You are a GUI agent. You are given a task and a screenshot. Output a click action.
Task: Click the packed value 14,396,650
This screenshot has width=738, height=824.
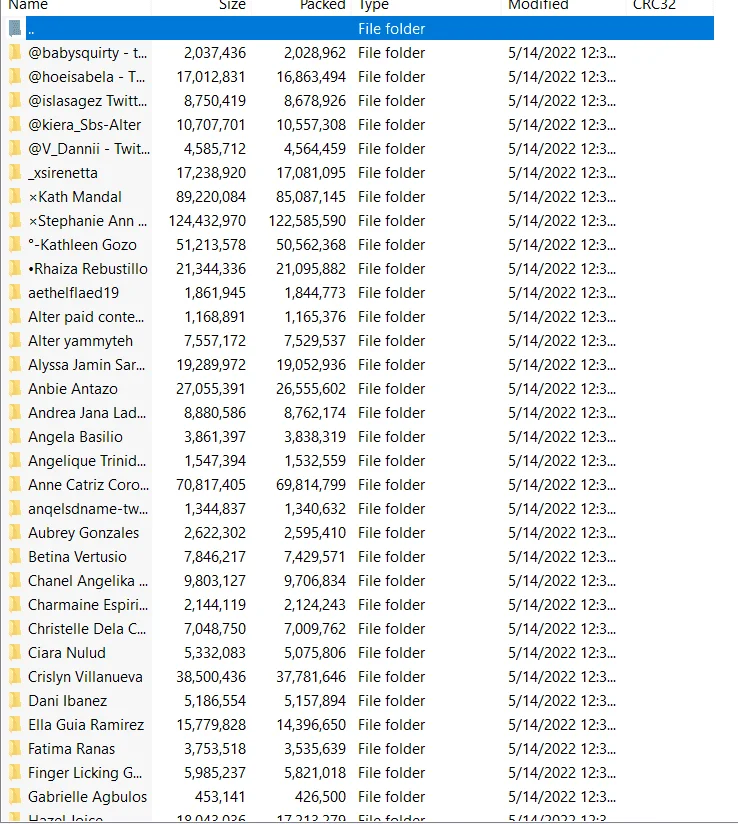click(x=311, y=725)
